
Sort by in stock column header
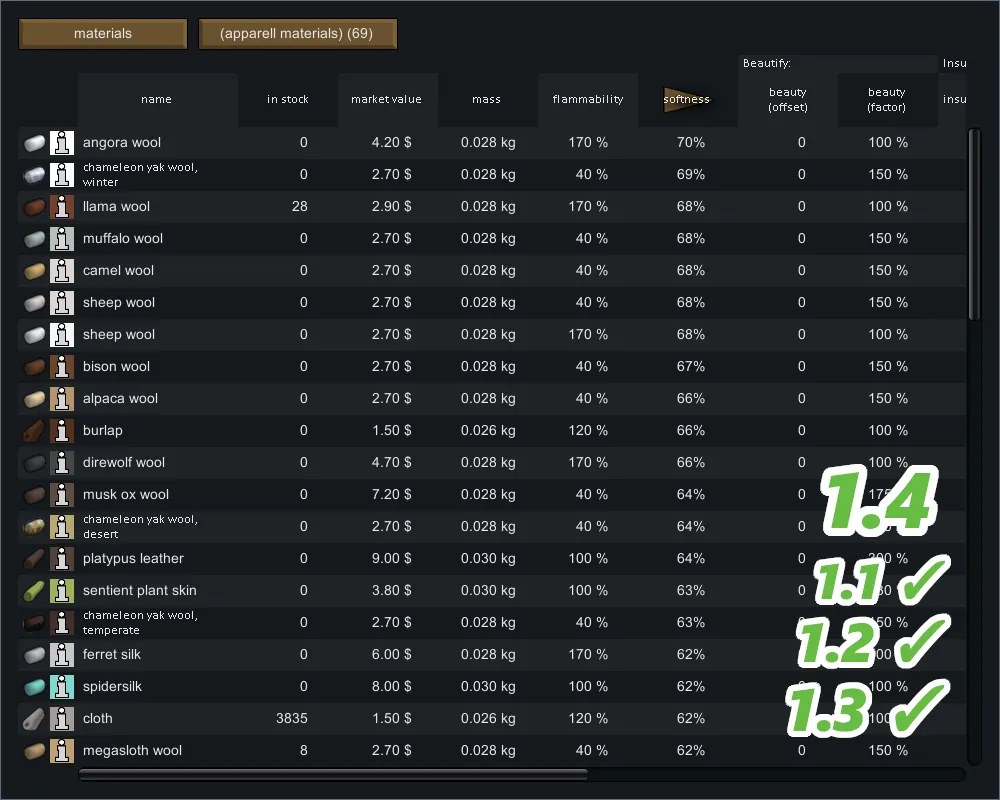[x=287, y=99]
